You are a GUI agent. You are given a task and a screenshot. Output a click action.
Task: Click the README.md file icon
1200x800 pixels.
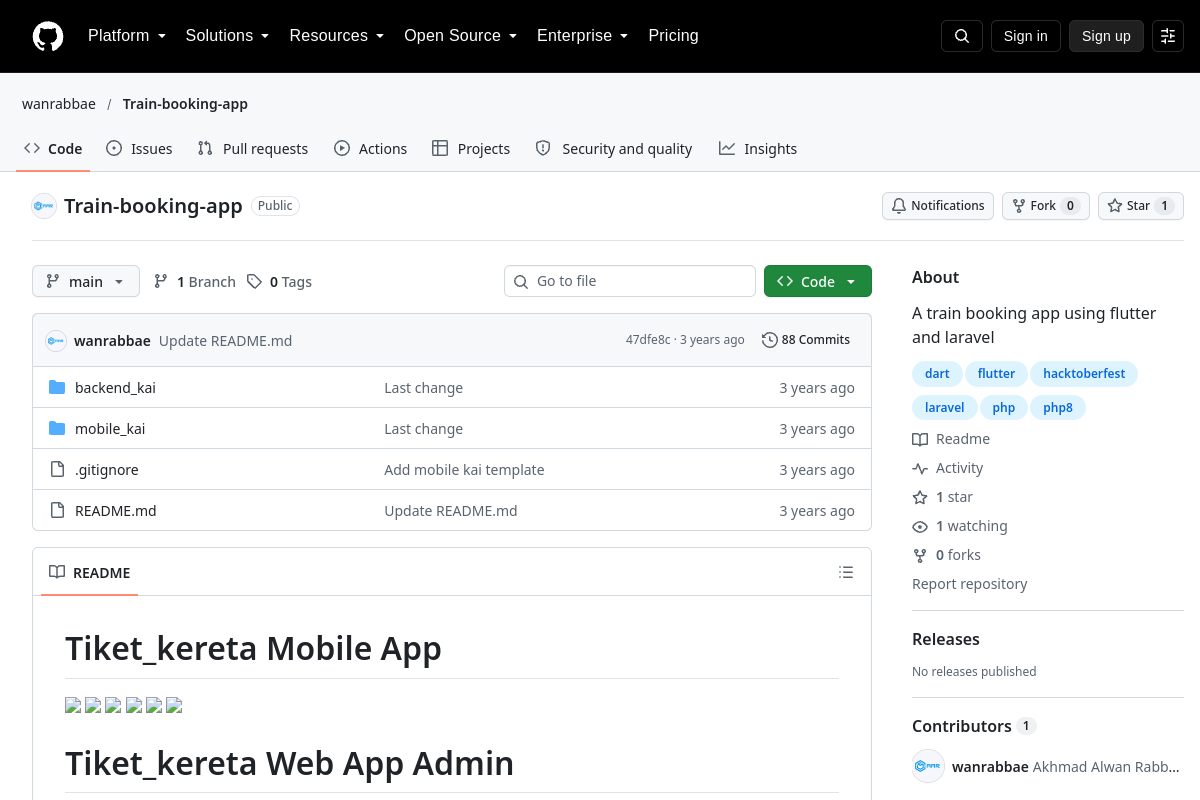57,511
